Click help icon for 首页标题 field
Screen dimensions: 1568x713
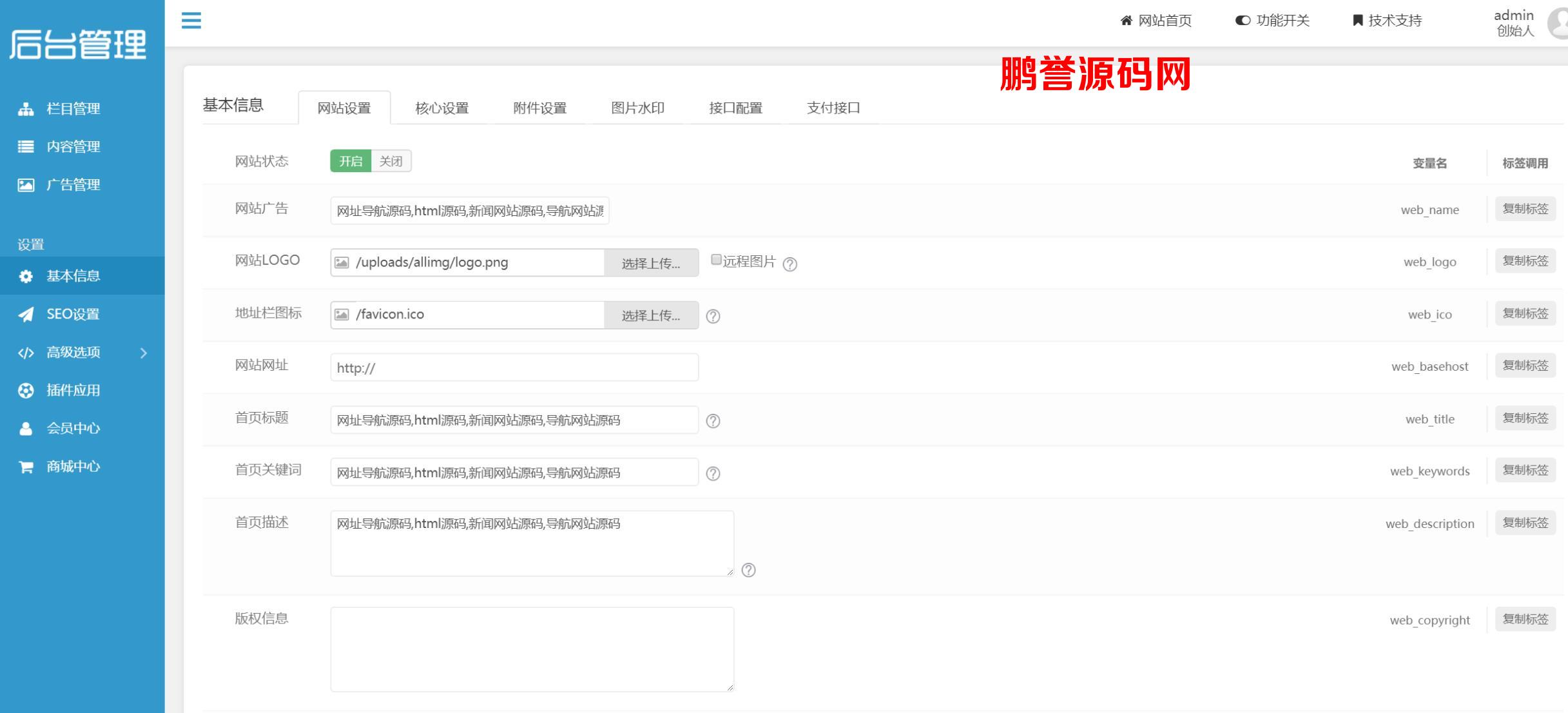tap(713, 421)
